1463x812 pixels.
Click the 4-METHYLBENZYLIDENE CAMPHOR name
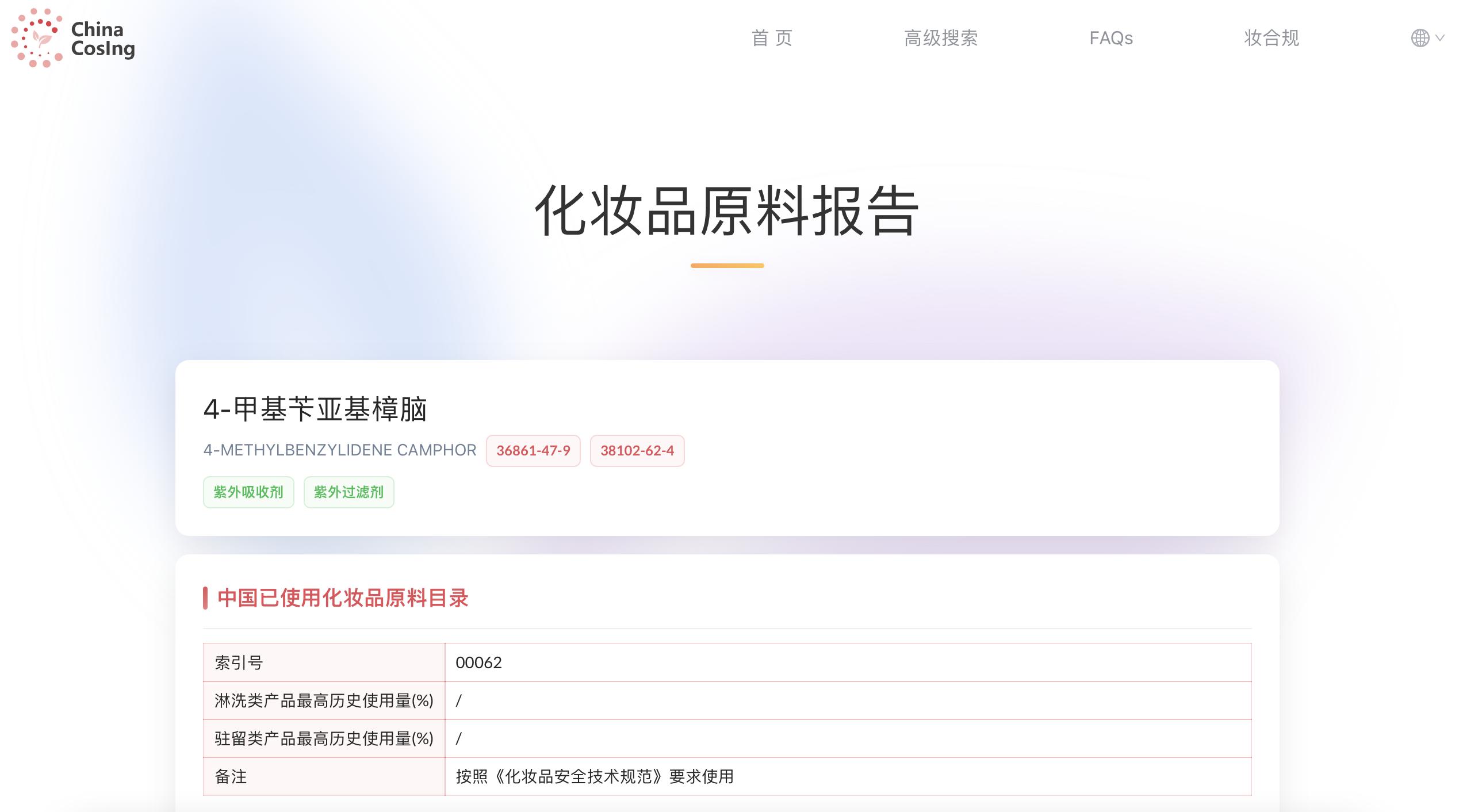[339, 450]
